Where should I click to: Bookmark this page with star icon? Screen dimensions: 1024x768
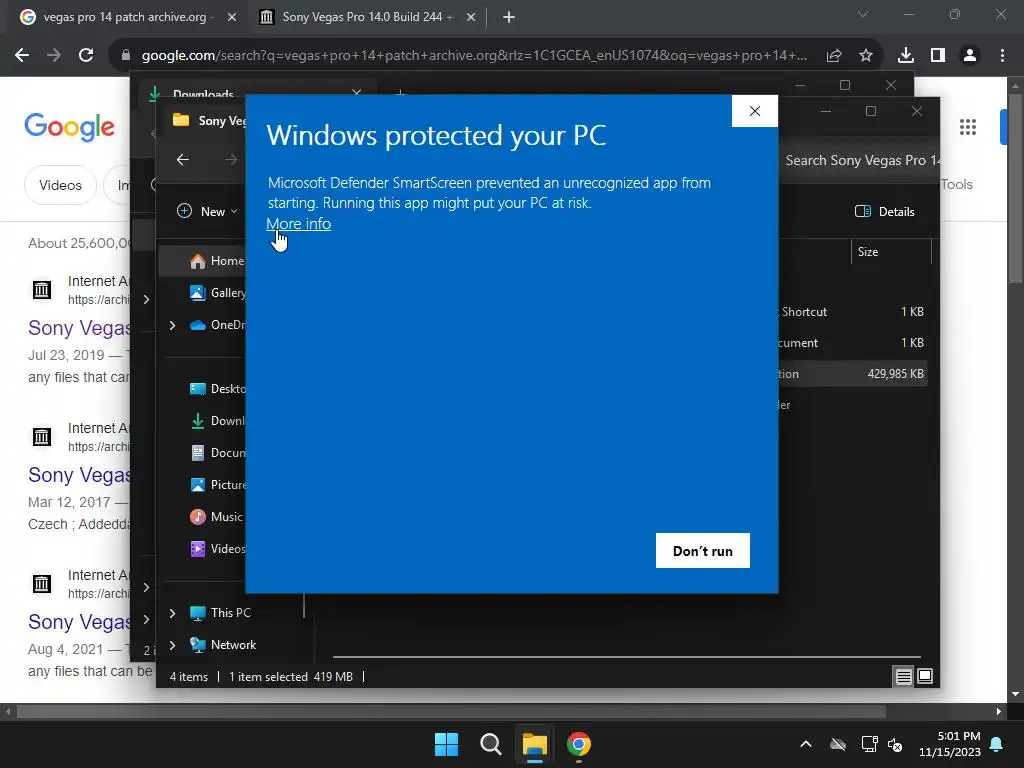[866, 56]
